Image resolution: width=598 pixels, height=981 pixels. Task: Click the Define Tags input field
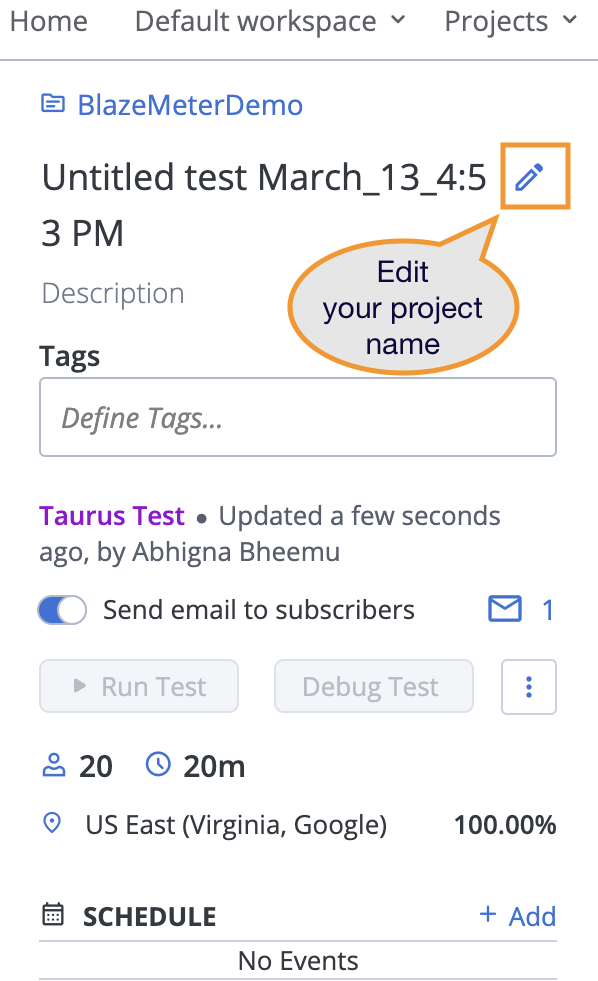point(298,416)
